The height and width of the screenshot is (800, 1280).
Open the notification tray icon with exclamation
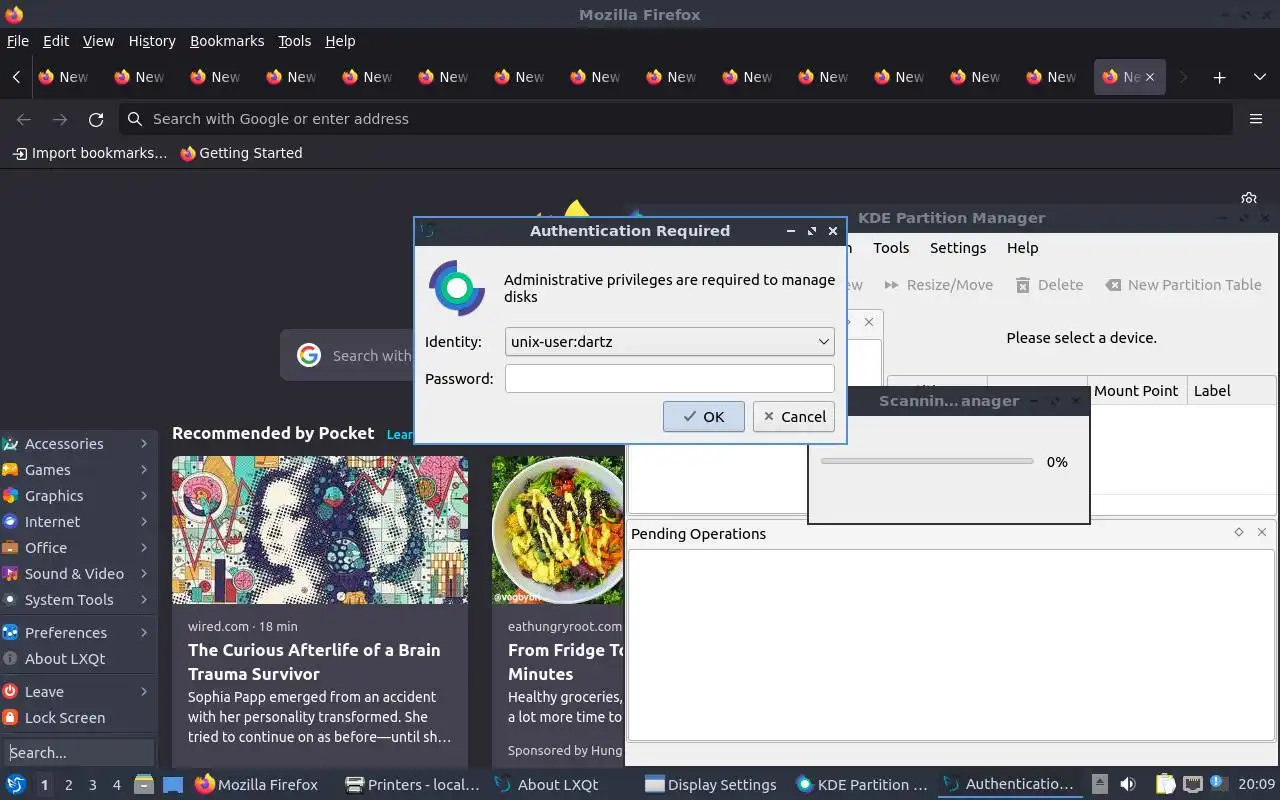pyautogui.click(x=1218, y=783)
